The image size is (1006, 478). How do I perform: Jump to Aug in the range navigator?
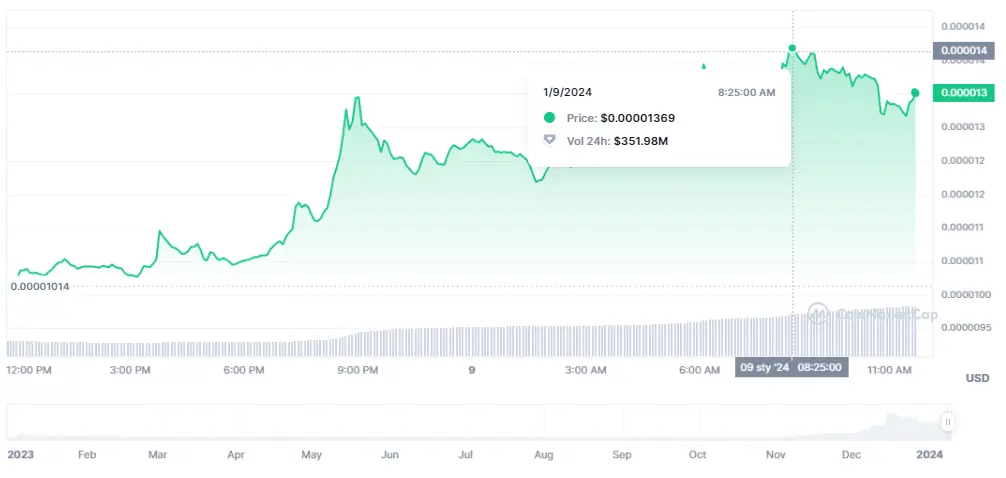click(543, 454)
